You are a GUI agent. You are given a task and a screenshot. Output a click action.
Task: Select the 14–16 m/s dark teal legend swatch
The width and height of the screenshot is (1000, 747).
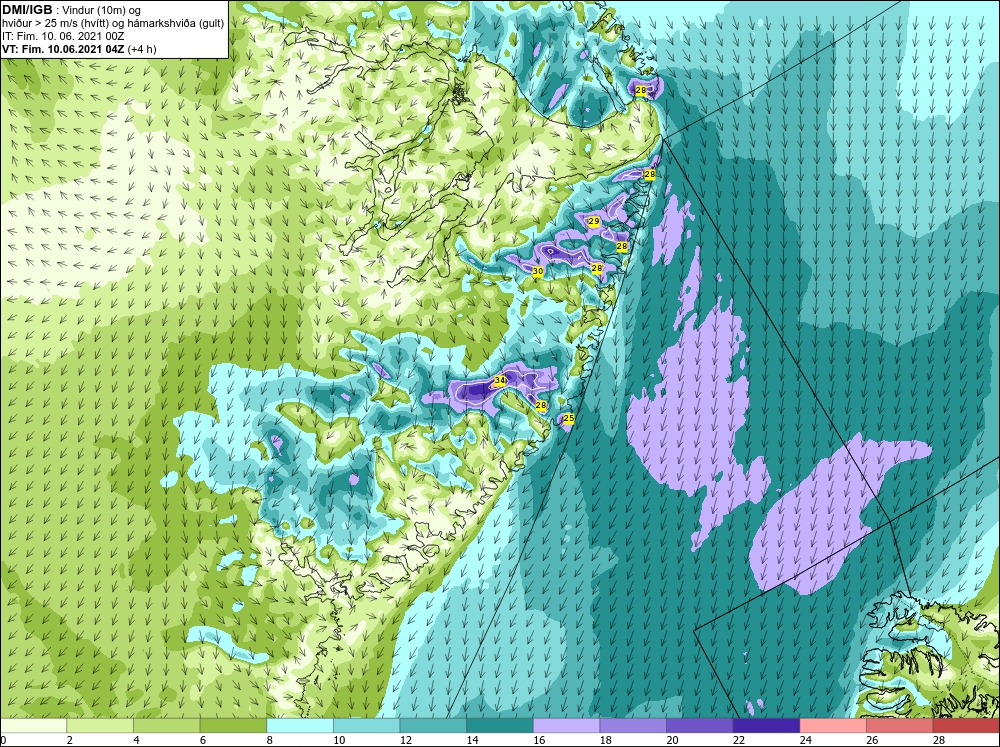click(x=499, y=726)
